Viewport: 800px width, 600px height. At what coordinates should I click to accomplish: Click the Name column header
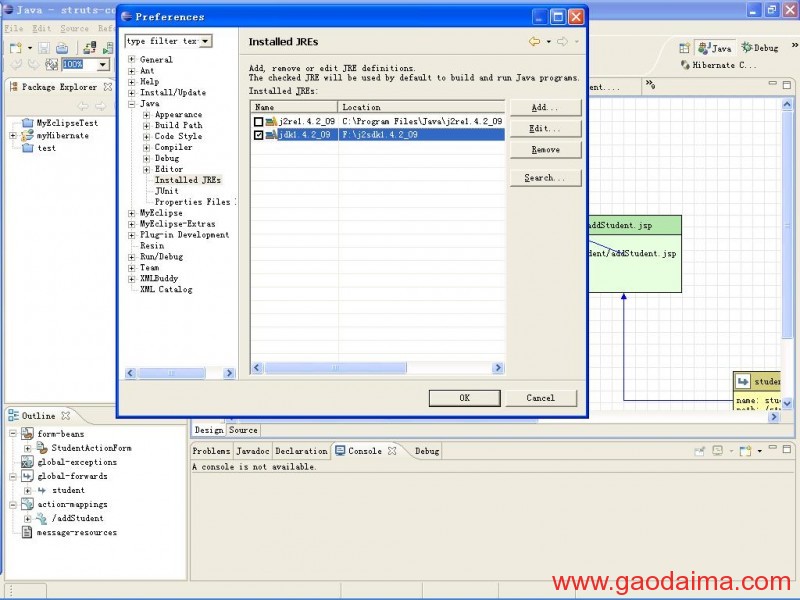click(294, 107)
